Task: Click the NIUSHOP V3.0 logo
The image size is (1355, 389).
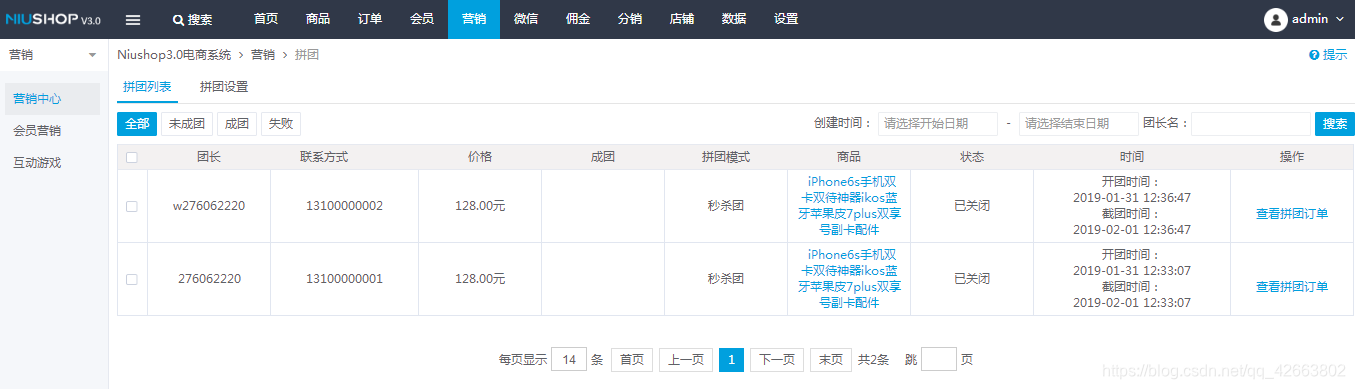Action: pyautogui.click(x=53, y=19)
